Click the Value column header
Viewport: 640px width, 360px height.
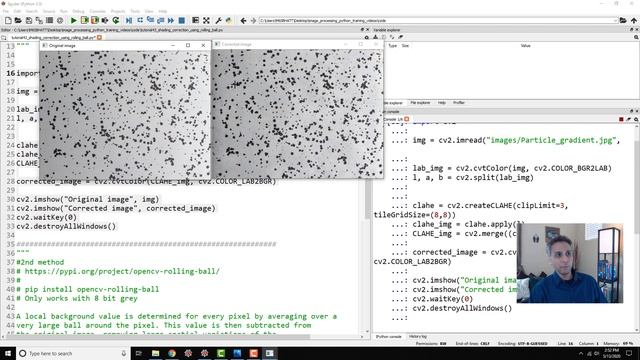click(x=525, y=46)
